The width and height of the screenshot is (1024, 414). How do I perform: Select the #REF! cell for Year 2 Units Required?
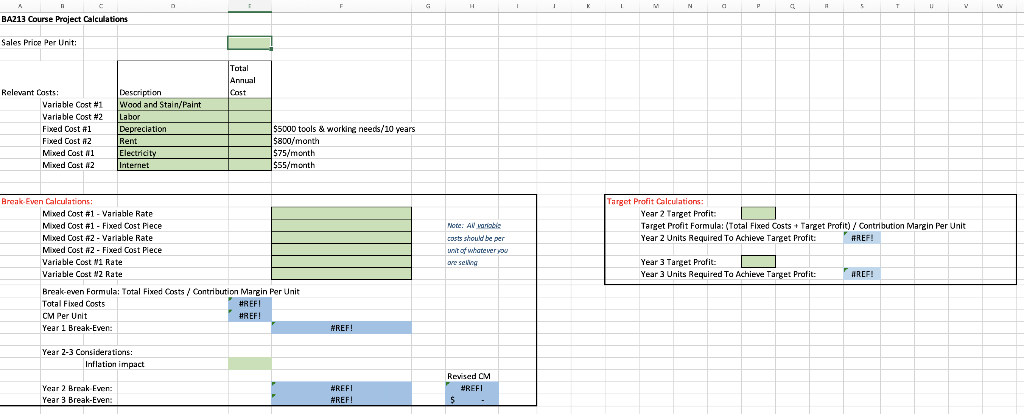click(862, 238)
